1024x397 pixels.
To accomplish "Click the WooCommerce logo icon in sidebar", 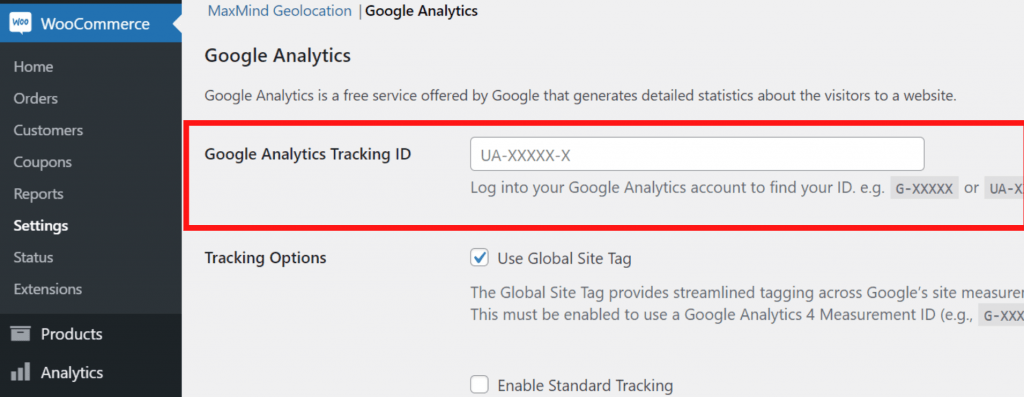I will point(20,24).
